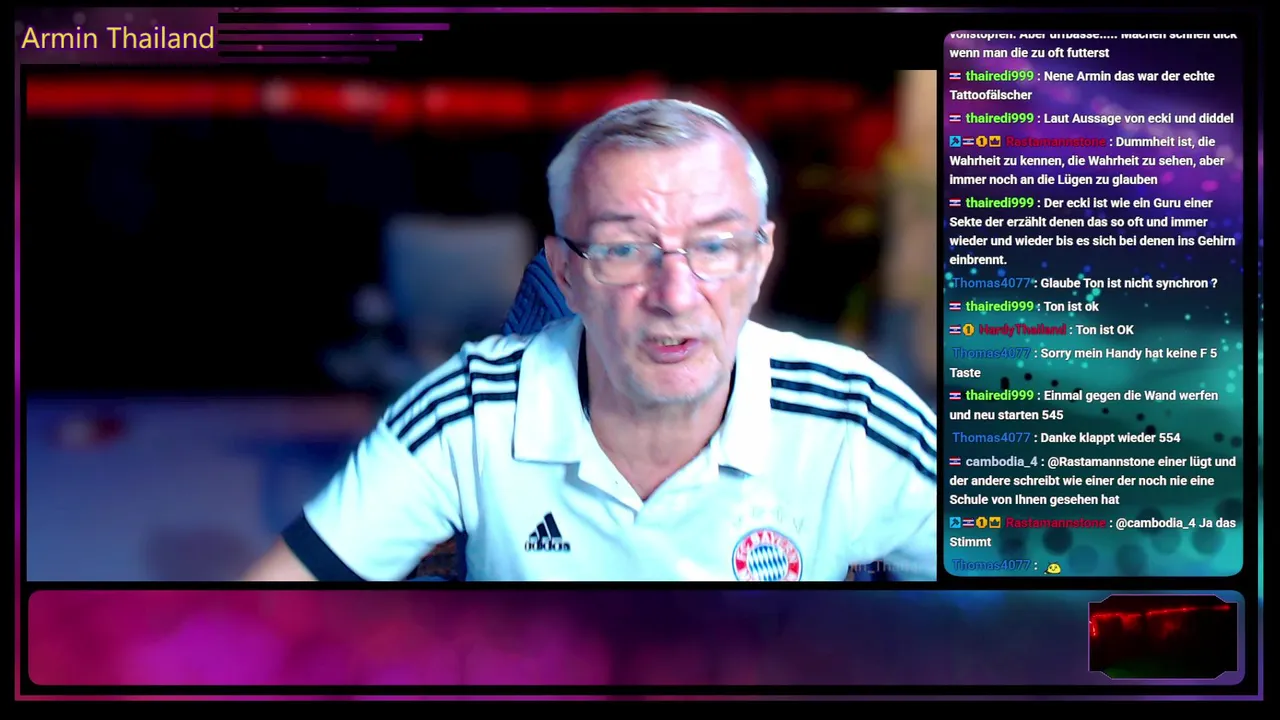Image resolution: width=1280 pixels, height=720 pixels.
Task: Click the Adidas logo on the white shirt
Action: [x=546, y=533]
